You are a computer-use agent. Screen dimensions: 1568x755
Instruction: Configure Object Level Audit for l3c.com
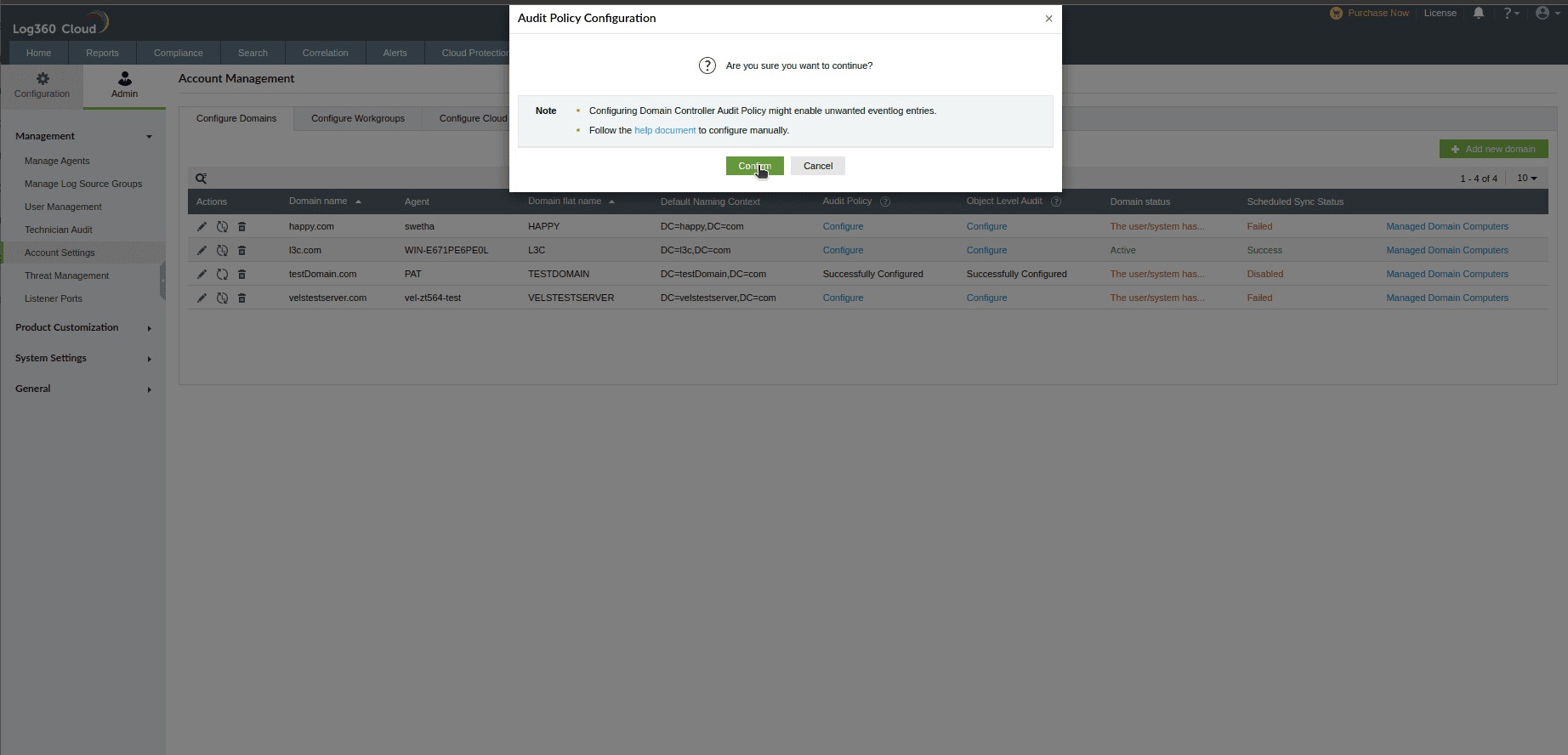point(986,250)
